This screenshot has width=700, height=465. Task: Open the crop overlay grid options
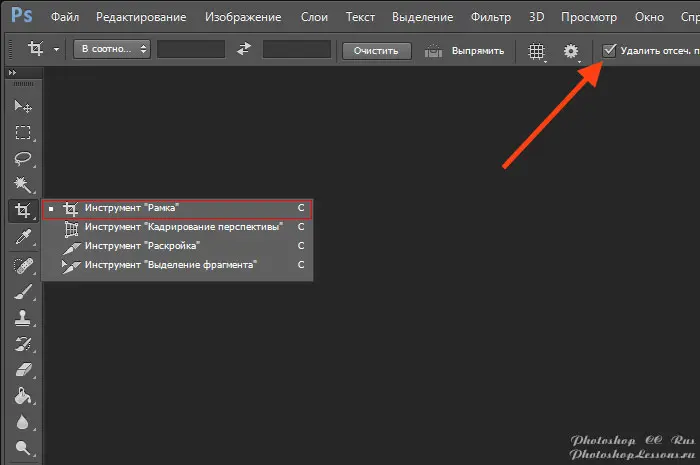[x=537, y=51]
